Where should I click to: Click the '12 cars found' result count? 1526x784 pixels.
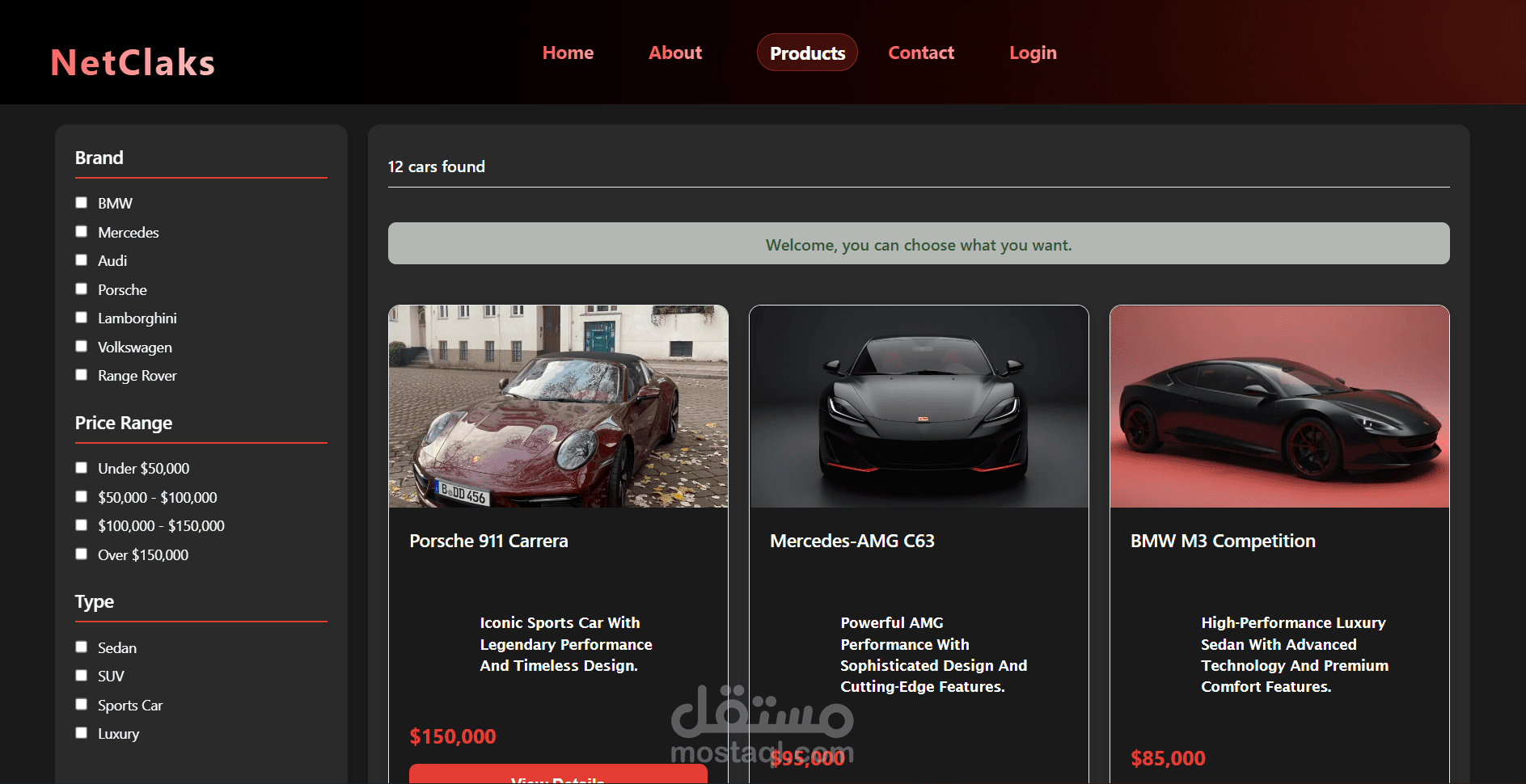coord(437,166)
